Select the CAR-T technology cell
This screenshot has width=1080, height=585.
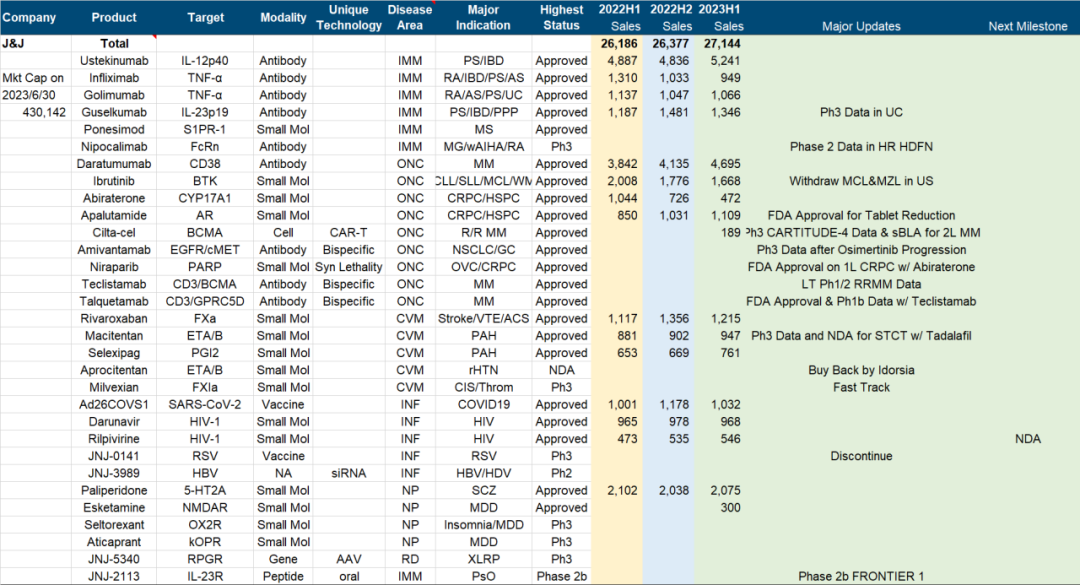click(349, 233)
